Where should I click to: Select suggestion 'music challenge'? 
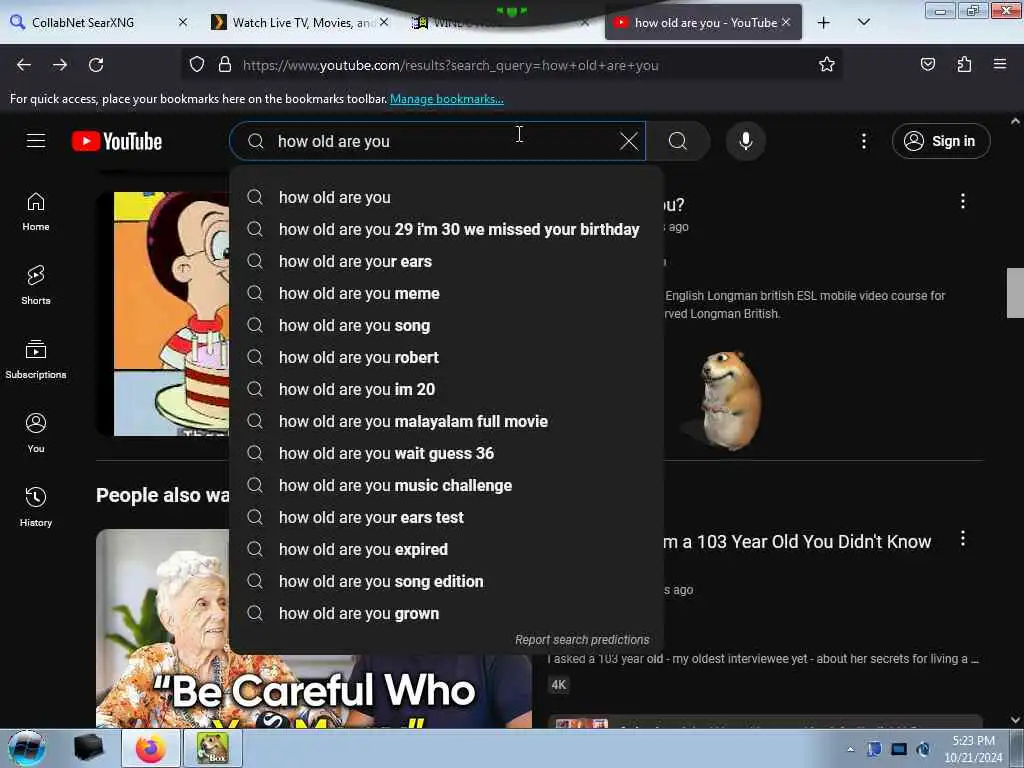click(447, 485)
